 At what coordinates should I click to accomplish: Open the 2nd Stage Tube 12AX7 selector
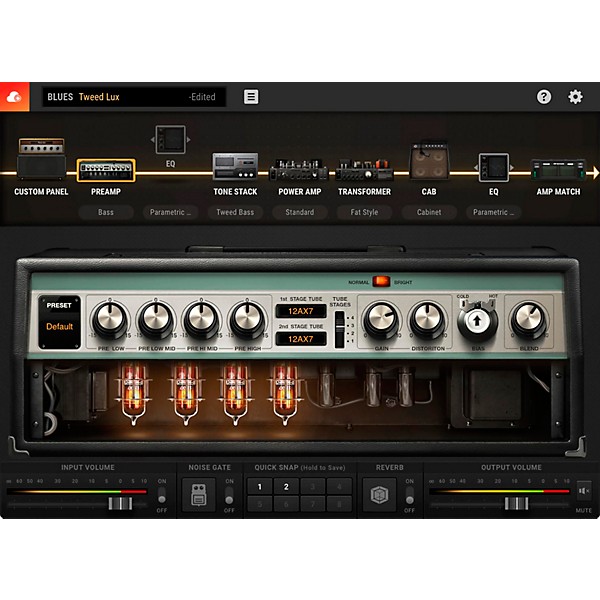pyautogui.click(x=300, y=339)
